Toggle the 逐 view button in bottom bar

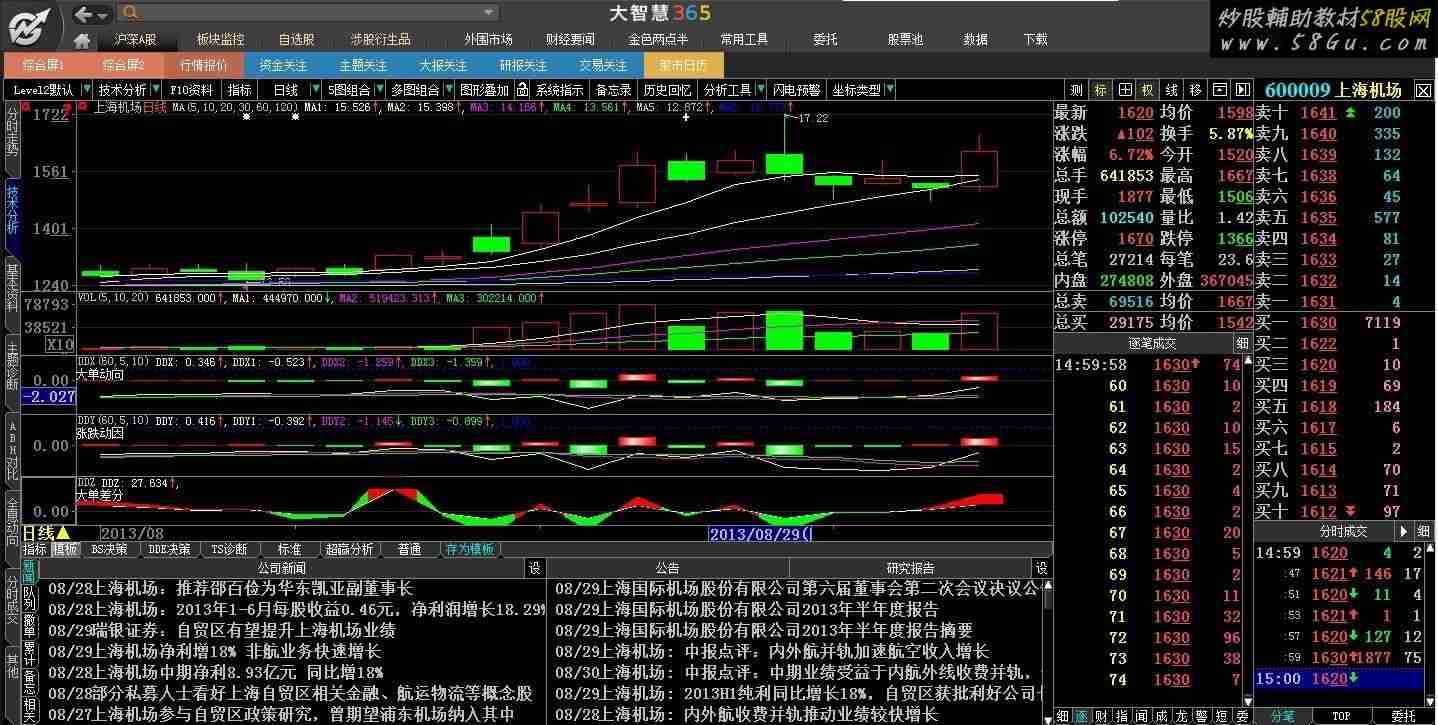tap(1081, 716)
